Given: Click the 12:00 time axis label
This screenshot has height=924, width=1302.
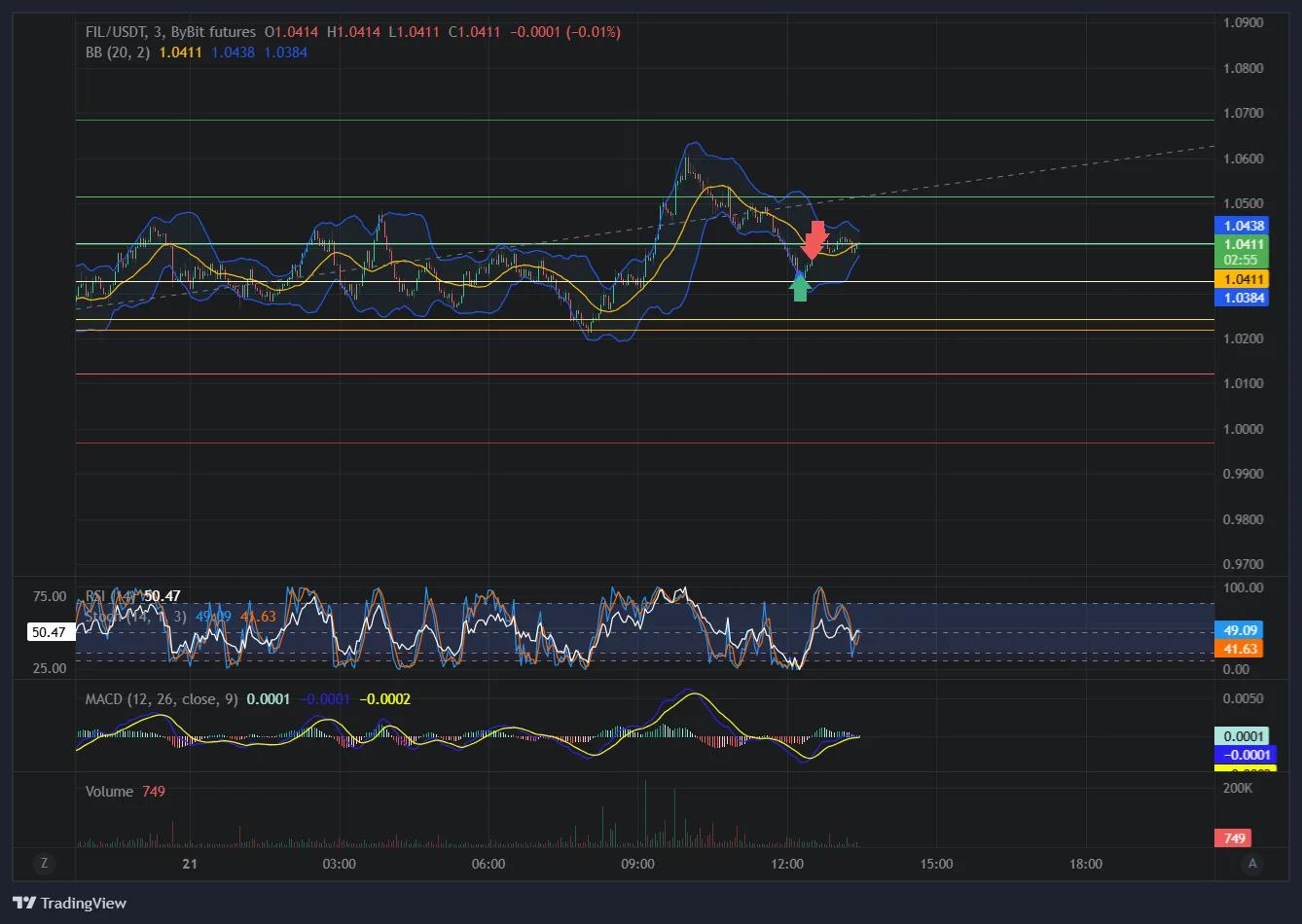Looking at the screenshot, I should 786,864.
